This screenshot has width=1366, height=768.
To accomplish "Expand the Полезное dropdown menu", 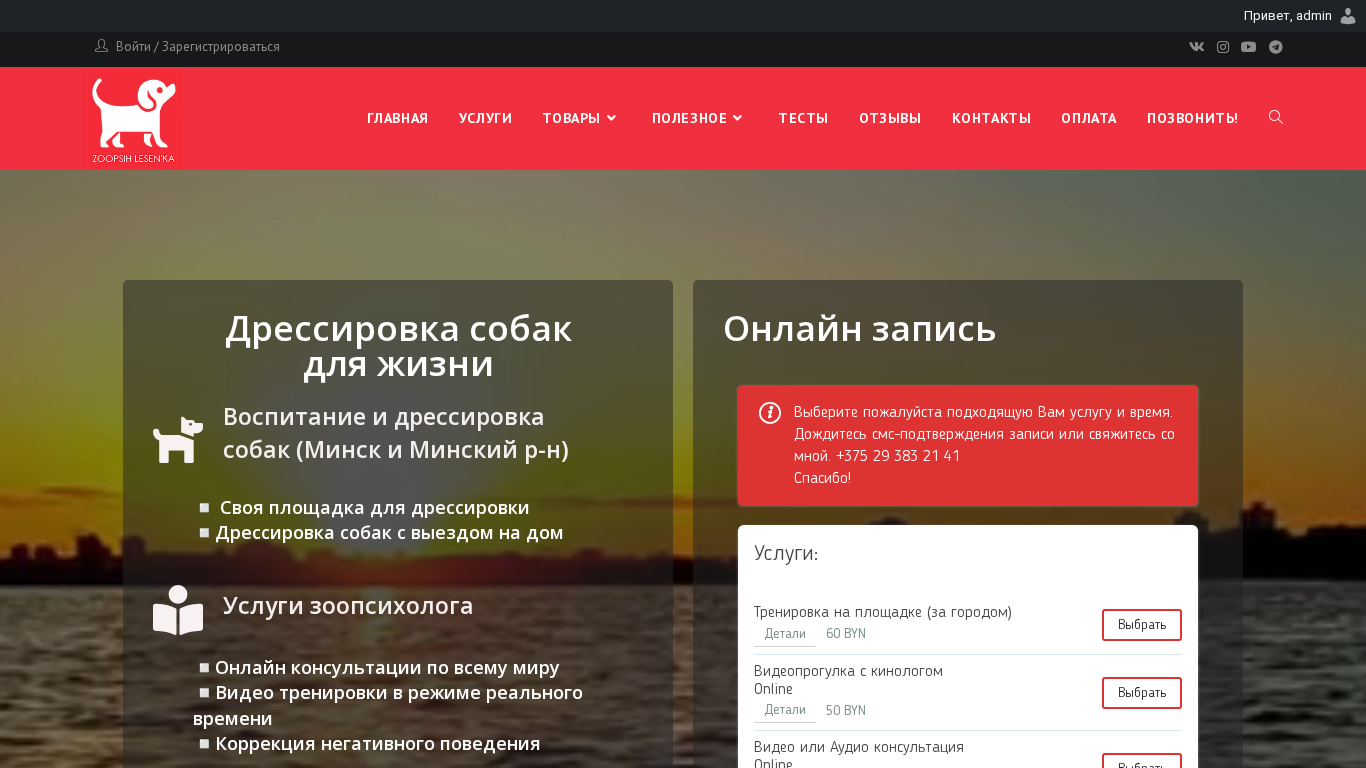I will click(698, 118).
